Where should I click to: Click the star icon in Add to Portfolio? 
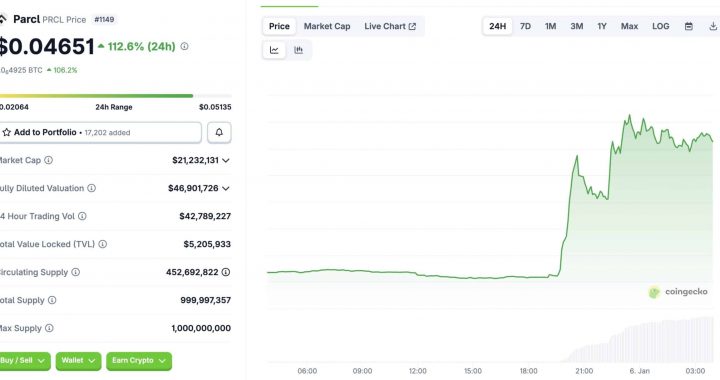[6, 132]
